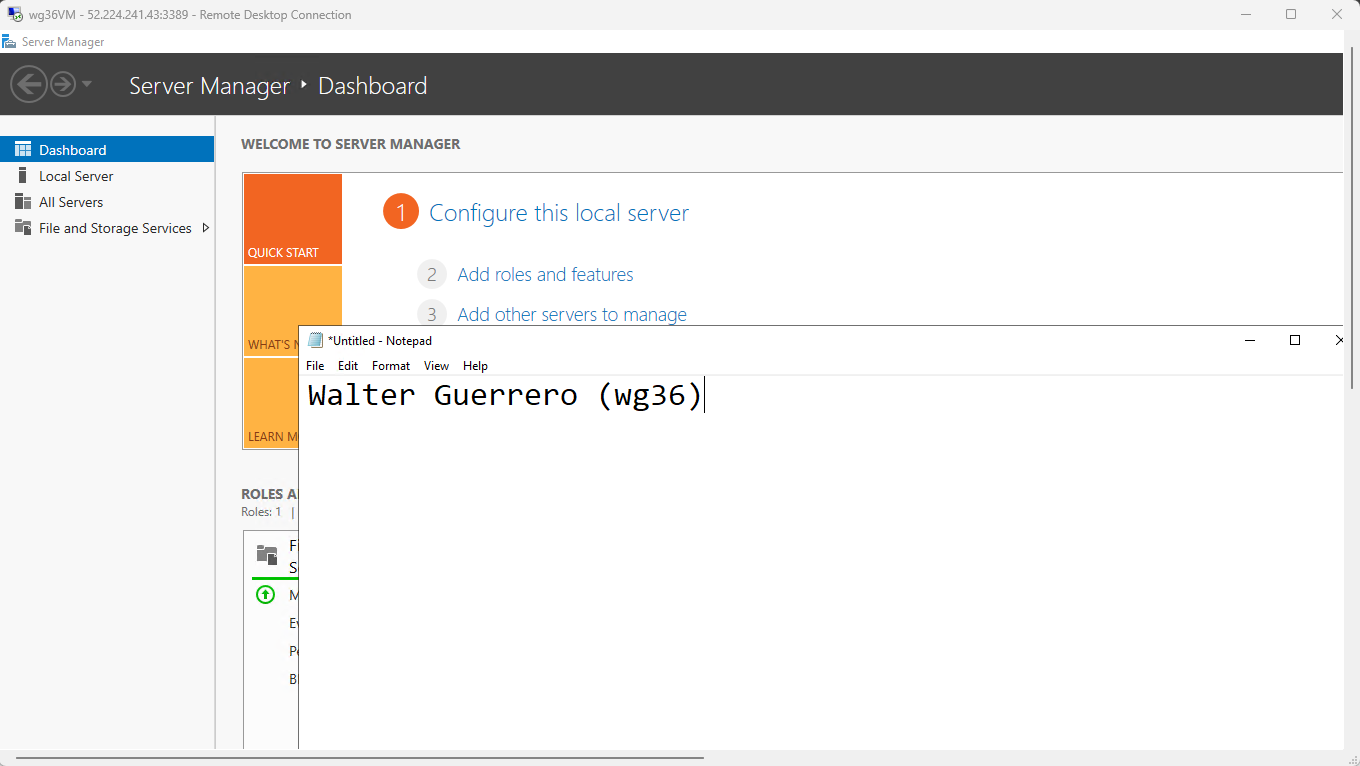Open the Notepad Help menu
This screenshot has width=1360, height=766.
[x=475, y=366]
